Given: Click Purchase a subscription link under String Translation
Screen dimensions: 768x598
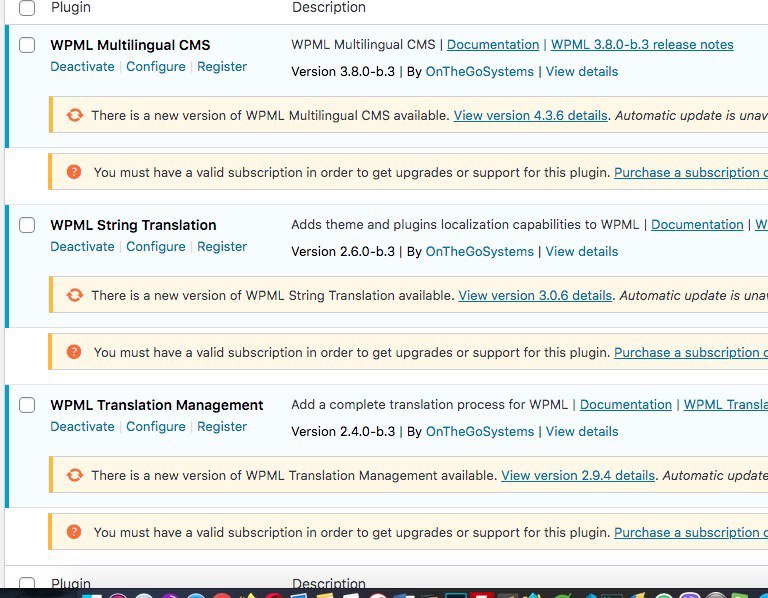Looking at the screenshot, I should [691, 352].
